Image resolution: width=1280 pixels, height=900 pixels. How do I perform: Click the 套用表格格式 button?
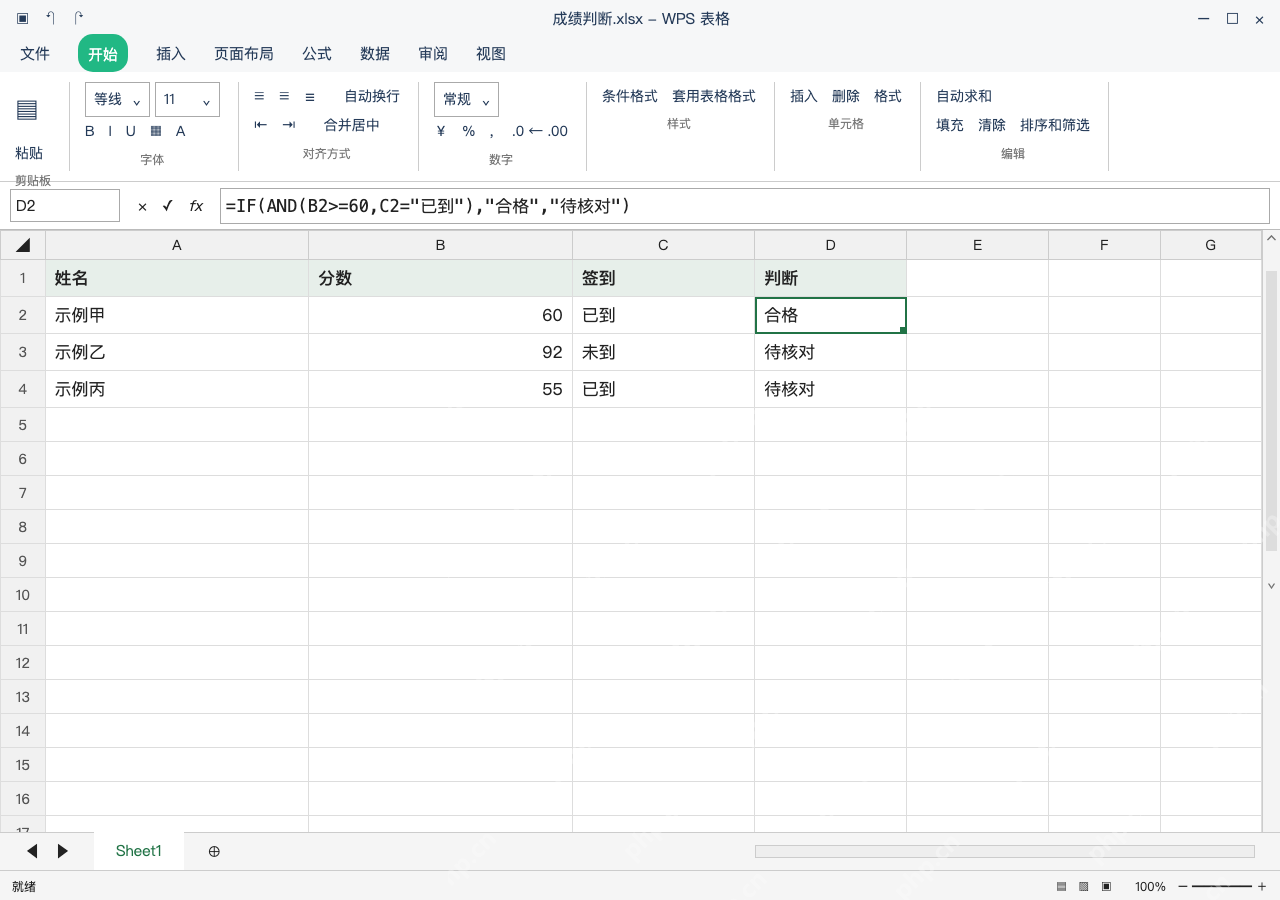[x=714, y=96]
